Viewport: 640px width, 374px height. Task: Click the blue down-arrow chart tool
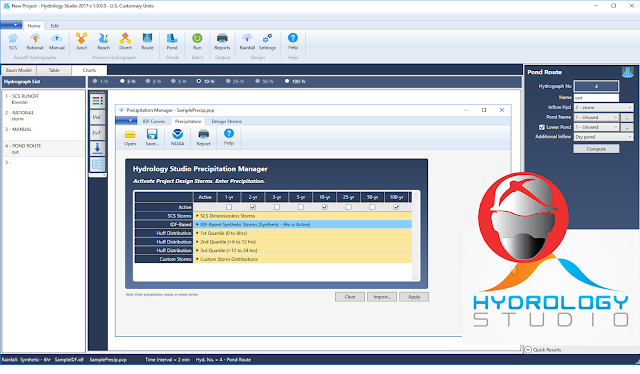click(x=97, y=148)
